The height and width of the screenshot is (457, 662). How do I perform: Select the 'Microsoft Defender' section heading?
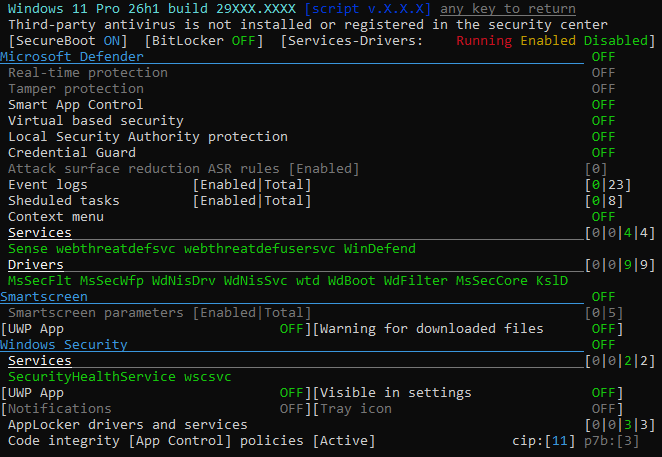(72, 57)
